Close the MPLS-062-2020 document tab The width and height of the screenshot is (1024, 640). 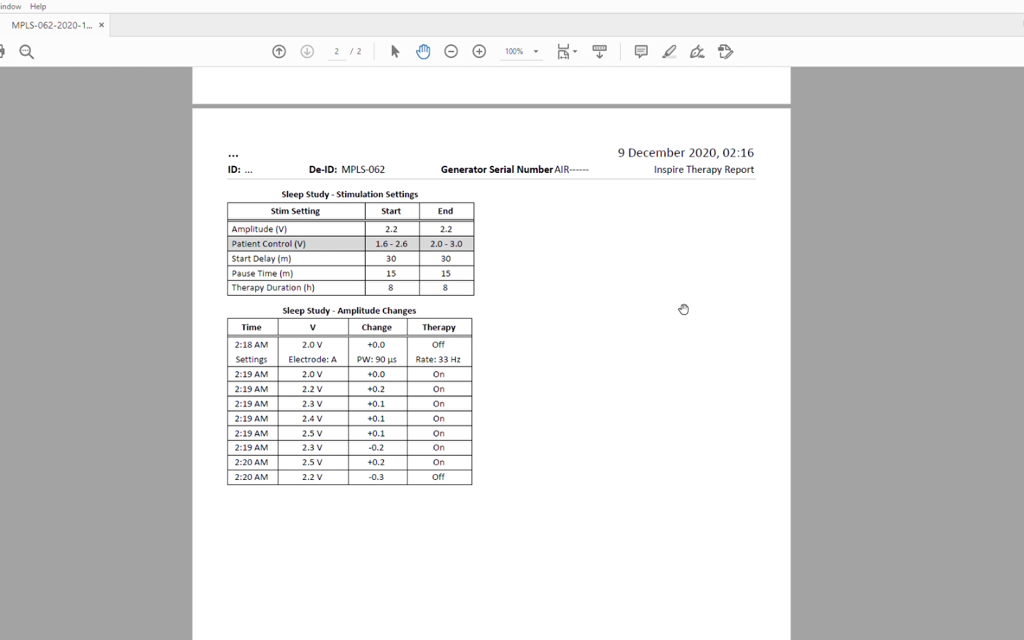tap(101, 25)
